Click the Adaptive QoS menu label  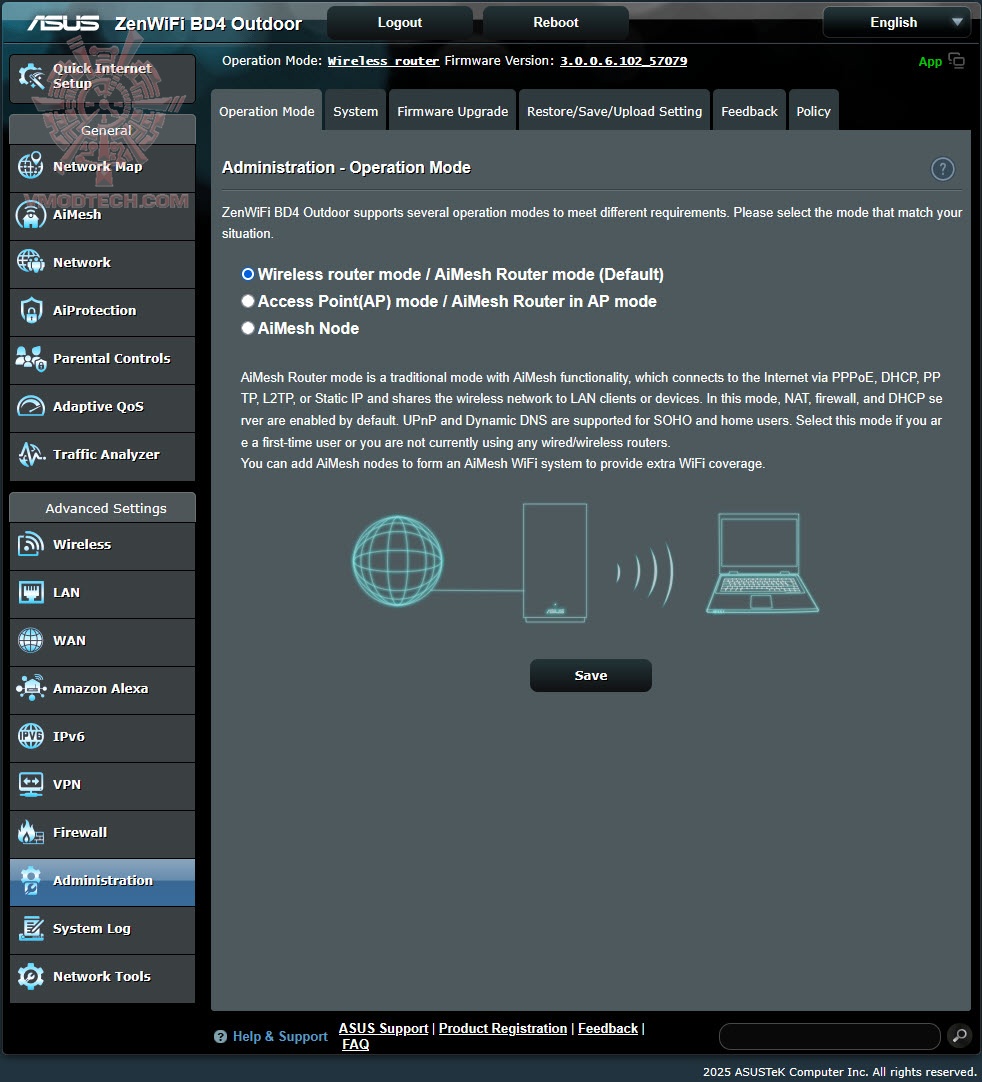[98, 406]
